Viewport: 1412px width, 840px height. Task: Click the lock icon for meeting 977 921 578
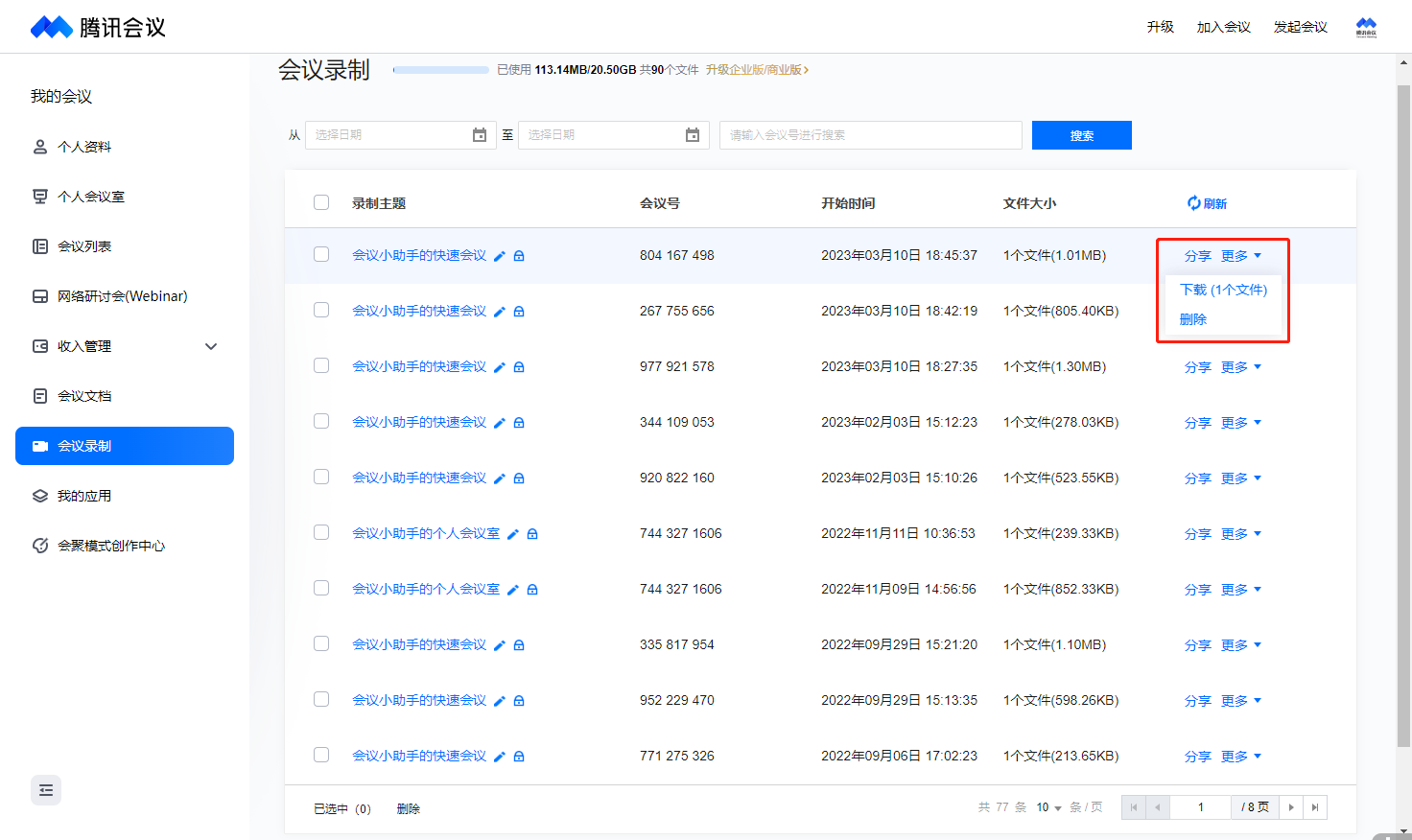point(519,367)
